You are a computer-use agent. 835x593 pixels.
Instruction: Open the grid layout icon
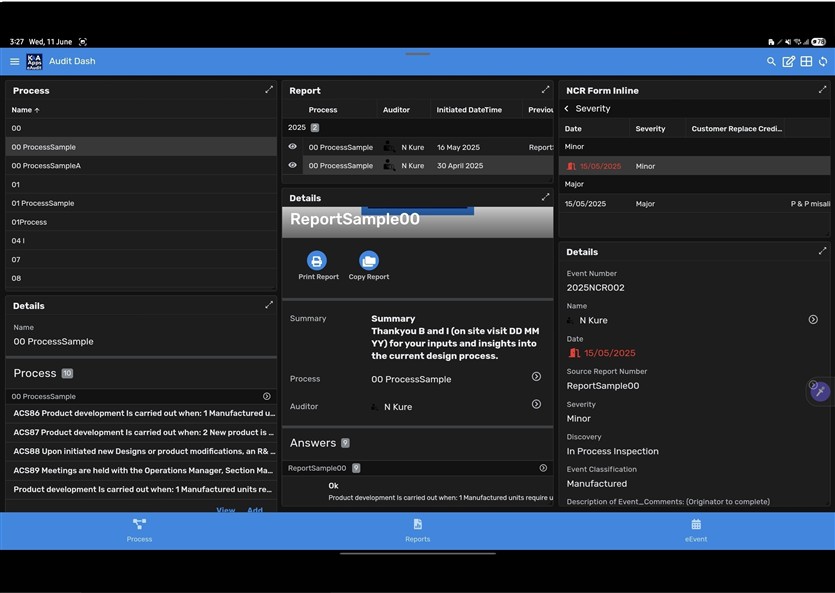pyautogui.click(x=806, y=62)
